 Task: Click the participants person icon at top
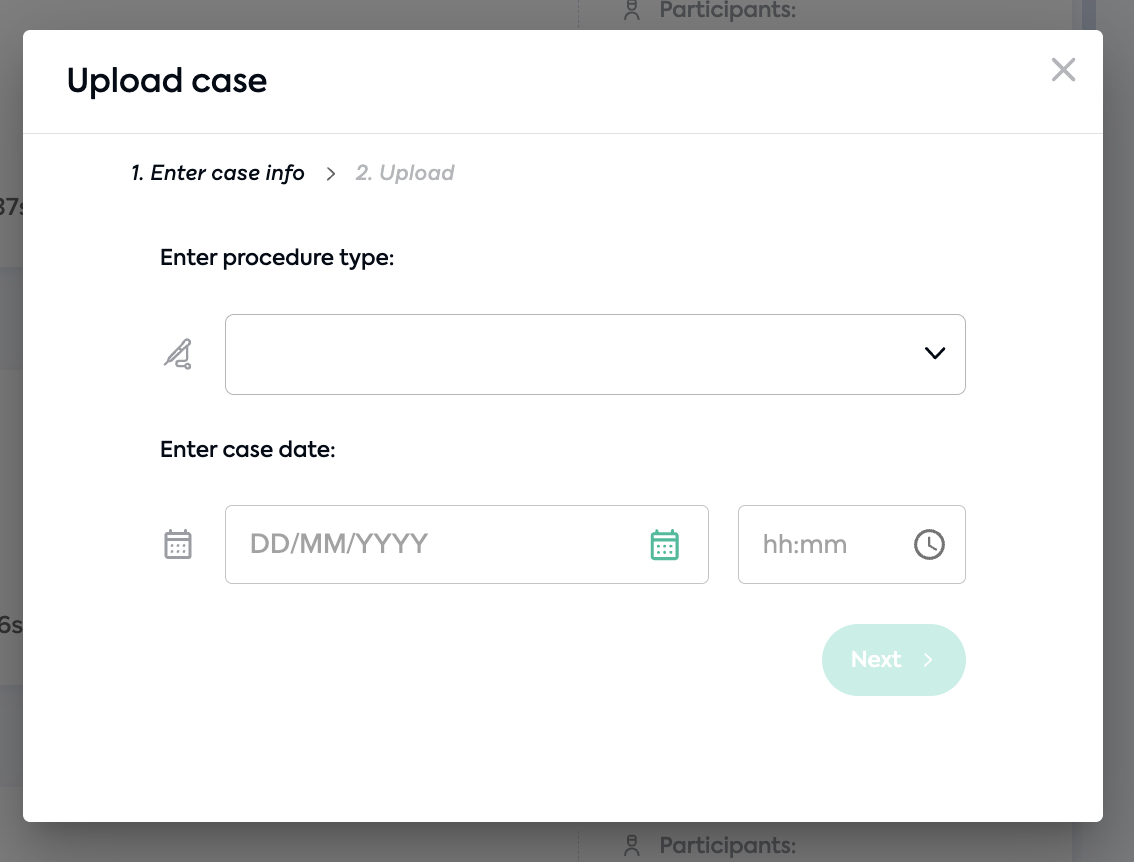click(x=632, y=10)
